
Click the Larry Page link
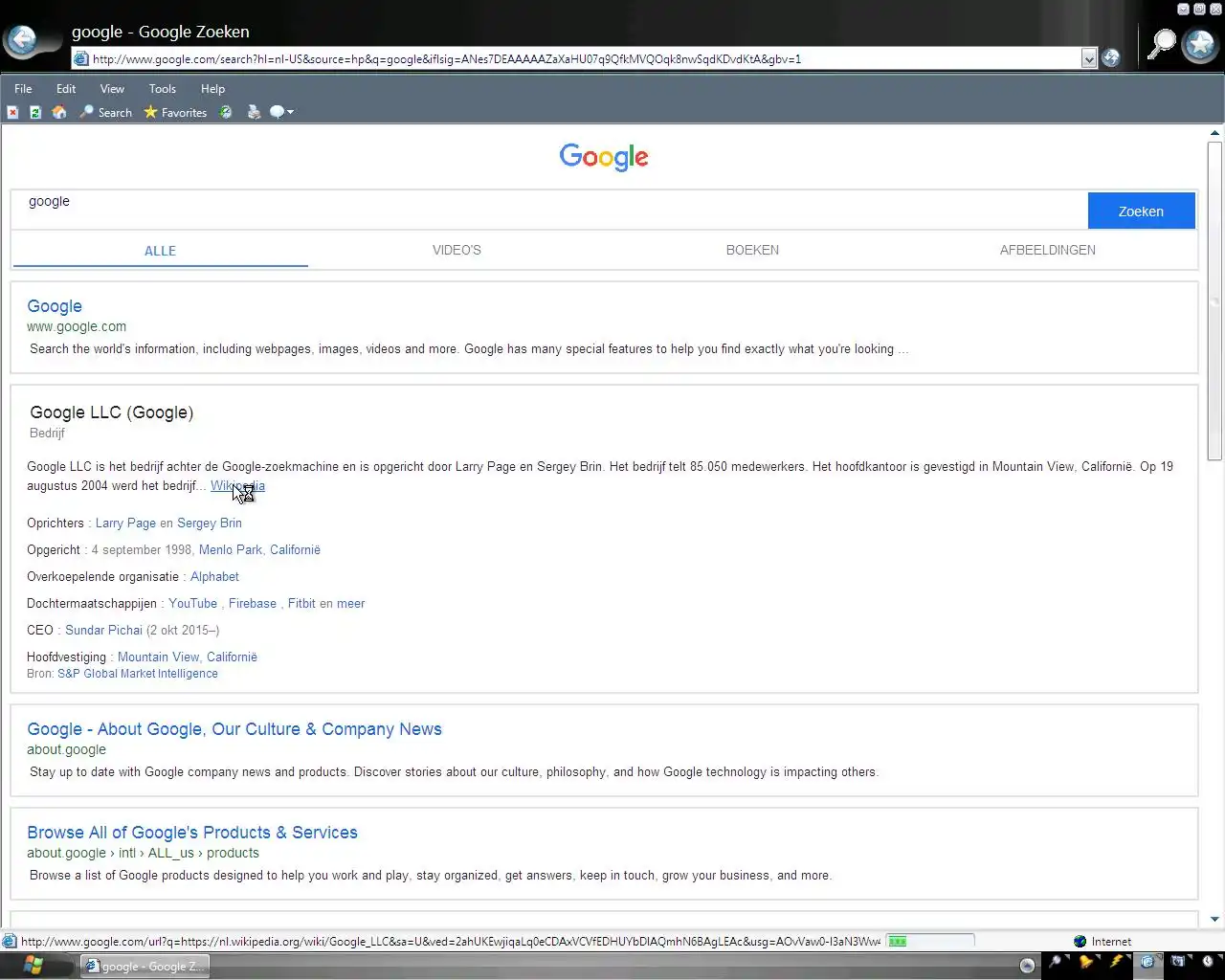(x=125, y=523)
